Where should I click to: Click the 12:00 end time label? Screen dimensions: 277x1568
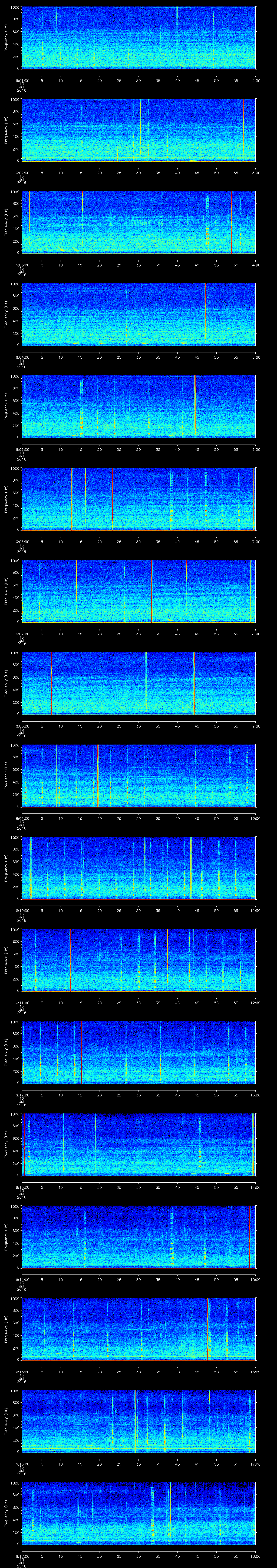click(x=255, y=1003)
